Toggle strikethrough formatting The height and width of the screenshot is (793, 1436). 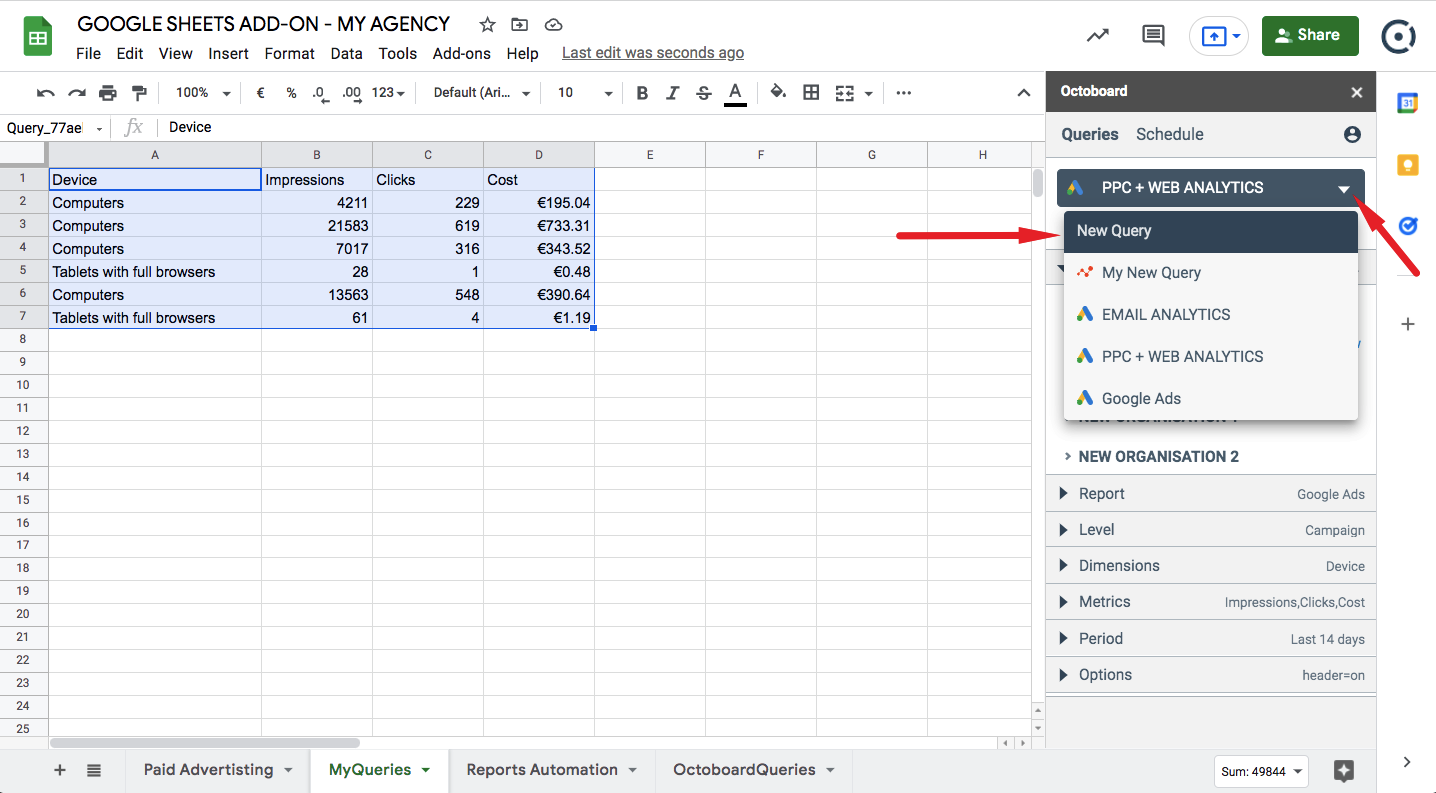(x=704, y=93)
